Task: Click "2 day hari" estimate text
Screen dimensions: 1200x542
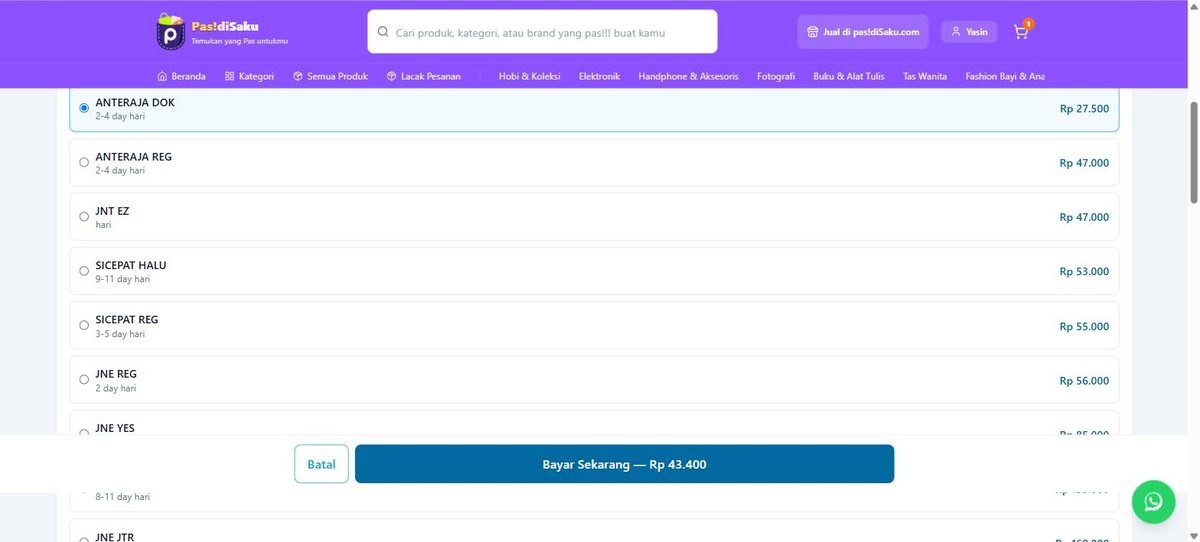Action: [116, 388]
